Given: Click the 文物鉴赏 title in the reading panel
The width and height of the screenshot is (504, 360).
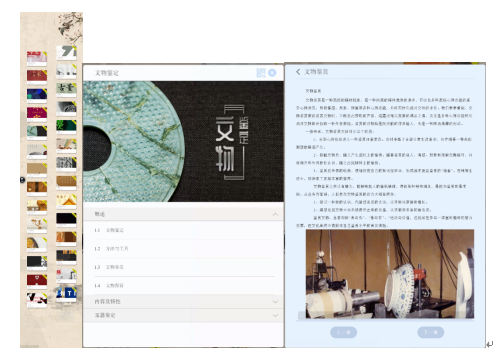Looking at the screenshot, I should 316,72.
